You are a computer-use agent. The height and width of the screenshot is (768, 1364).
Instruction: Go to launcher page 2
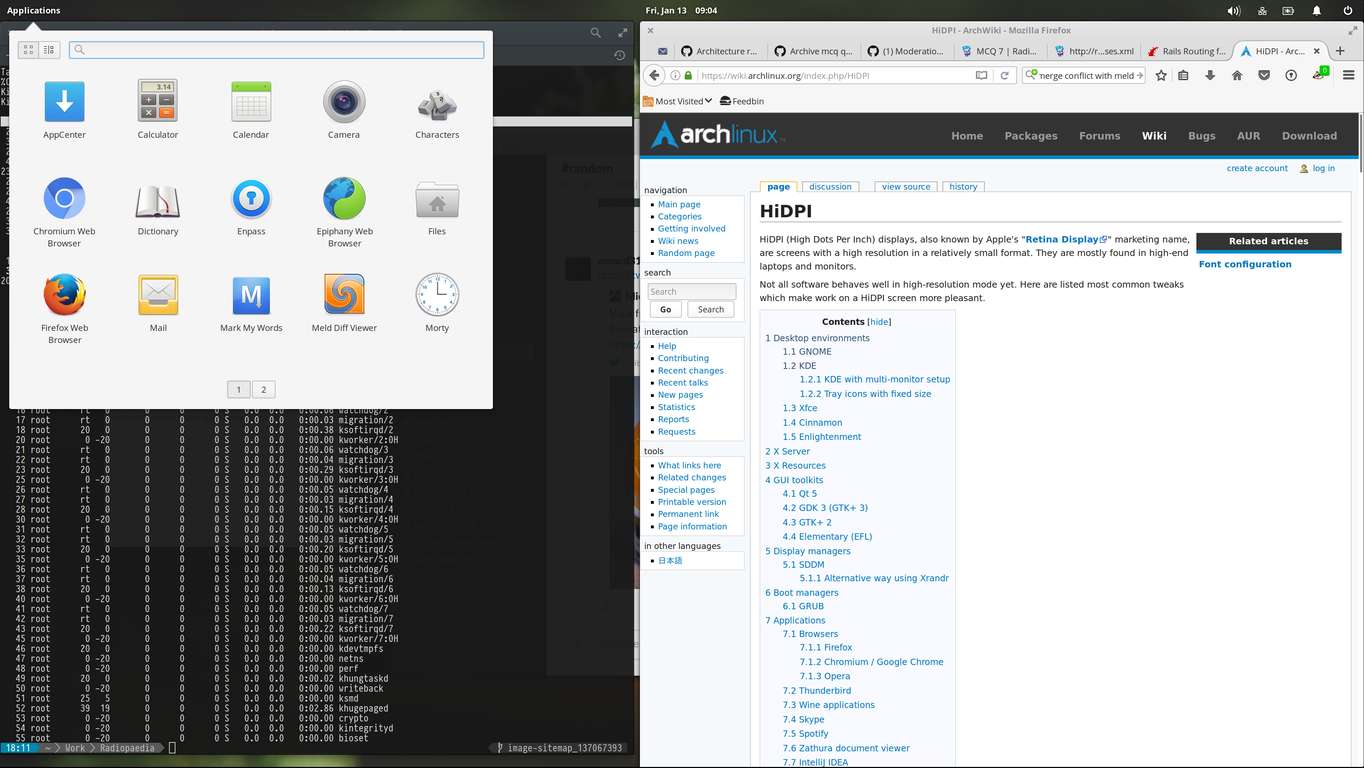263,389
